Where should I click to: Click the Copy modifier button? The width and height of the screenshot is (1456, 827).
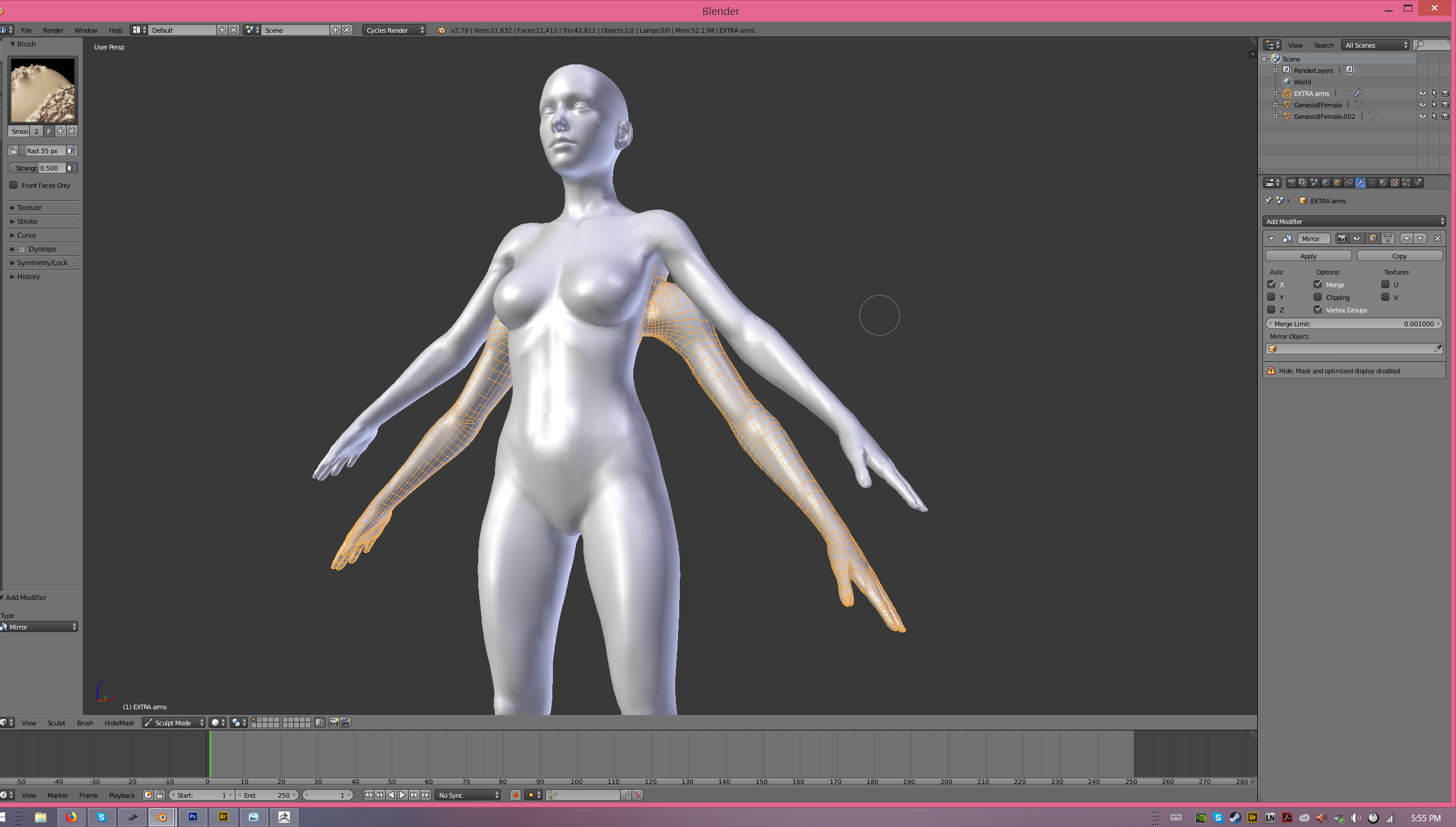click(x=1399, y=256)
